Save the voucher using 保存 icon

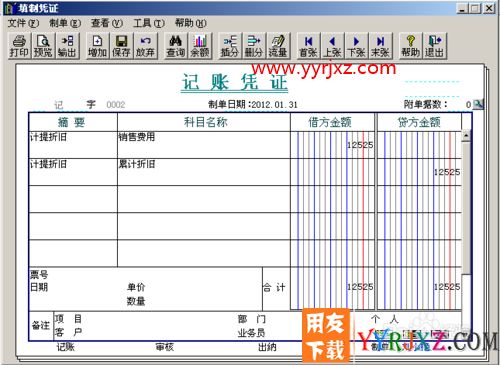[x=121, y=46]
